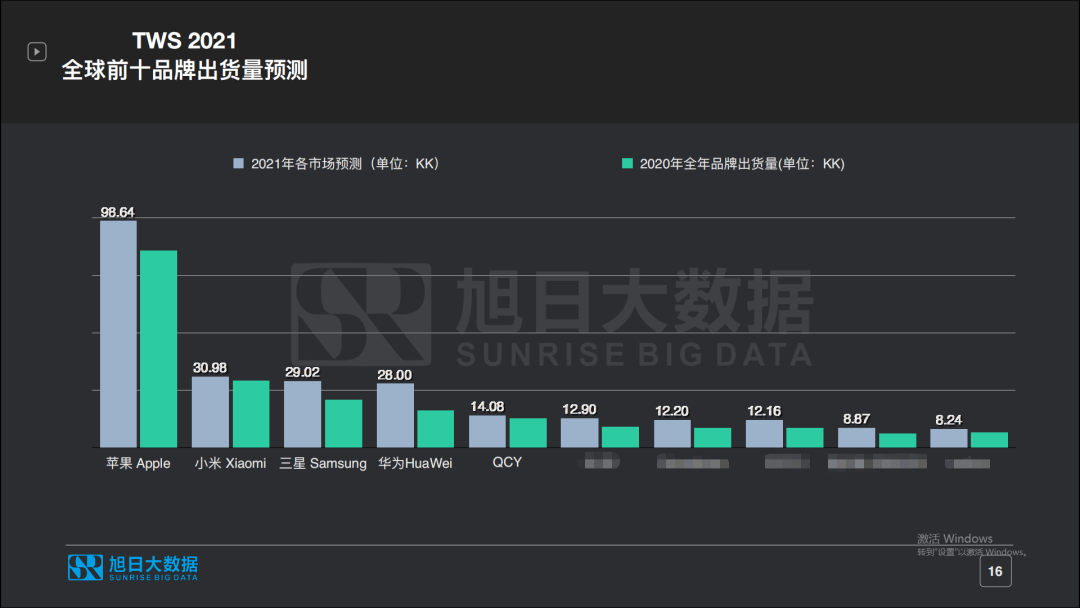The width and height of the screenshot is (1080, 608).
Task: Click the 12.90 value label
Action: click(x=579, y=409)
